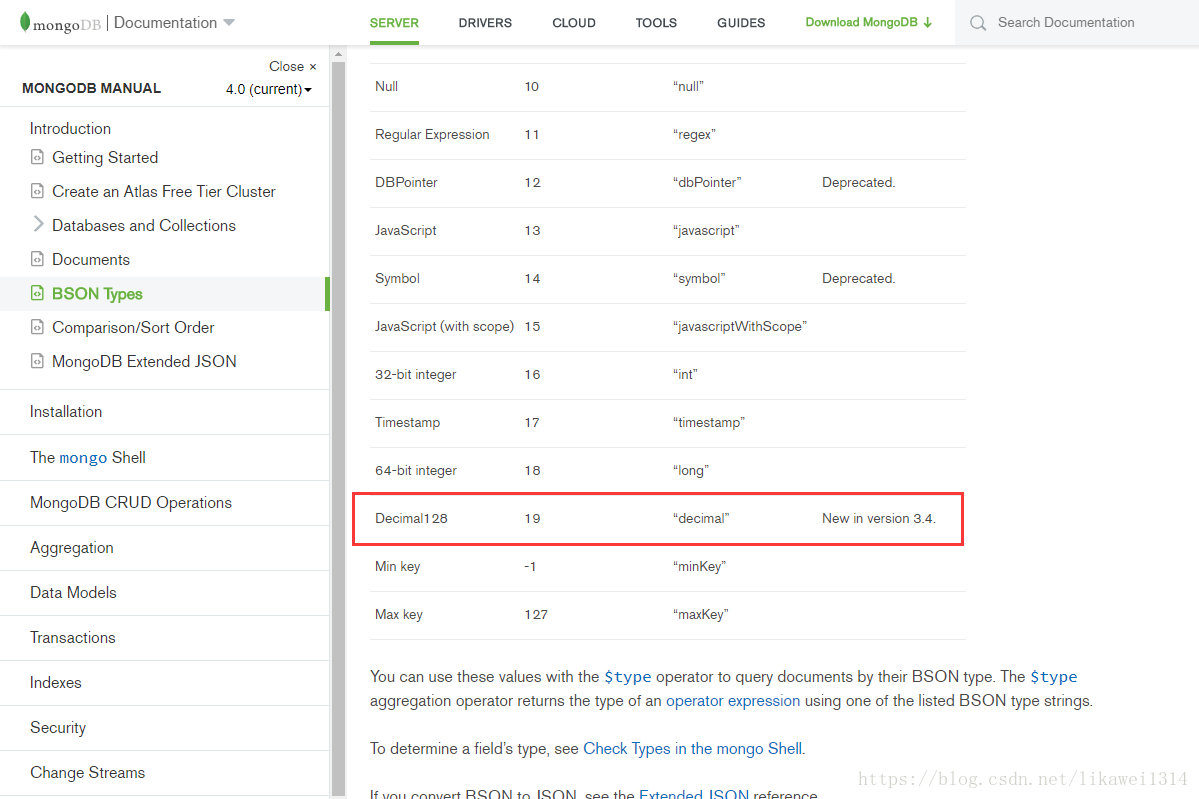1199x799 pixels.
Task: Click the DBPointer Deprecated. note
Action: tap(859, 183)
